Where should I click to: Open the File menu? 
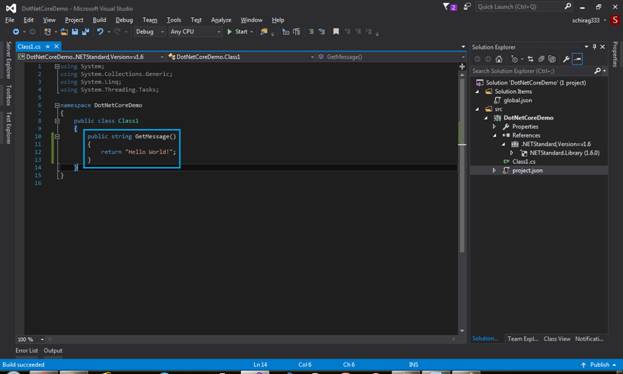tap(10, 20)
